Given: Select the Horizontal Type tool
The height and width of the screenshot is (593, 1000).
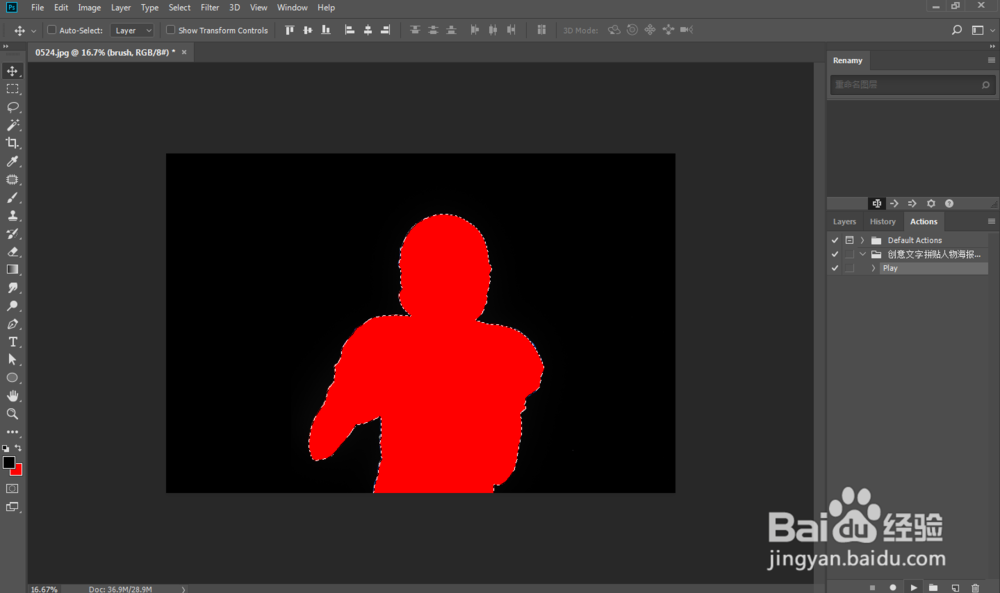Looking at the screenshot, I should 12,342.
